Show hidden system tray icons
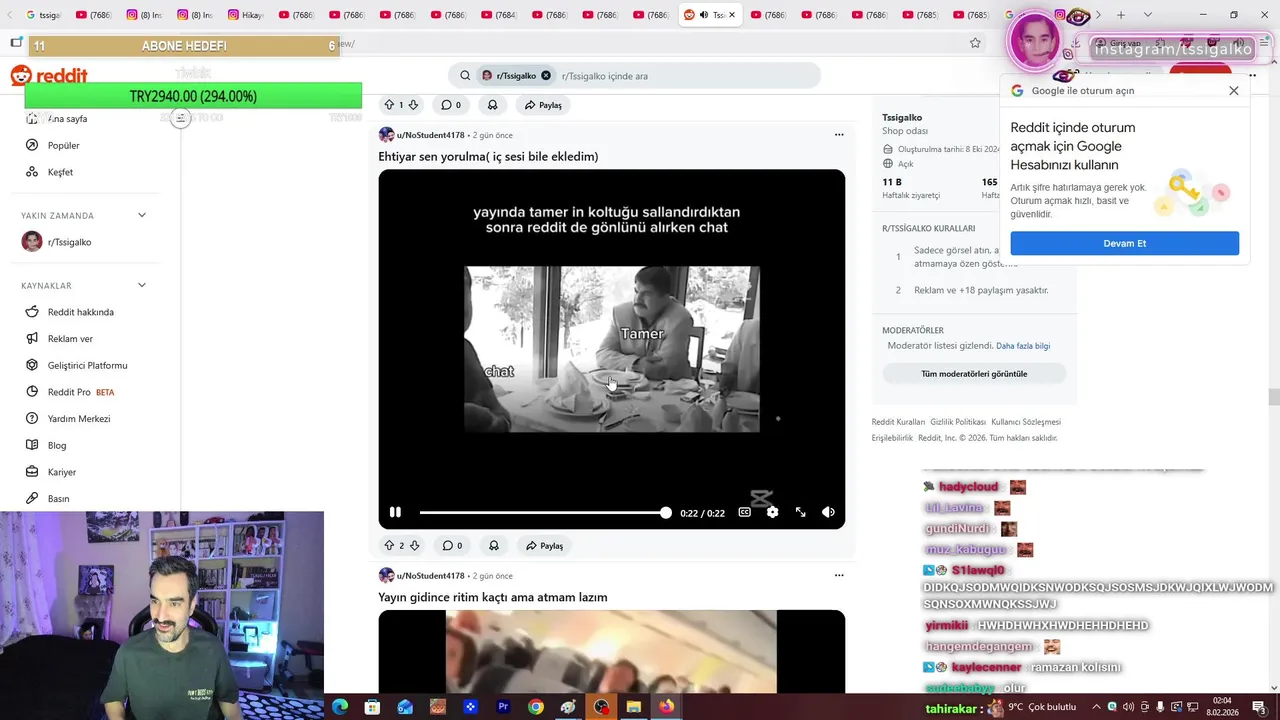 [x=1096, y=707]
